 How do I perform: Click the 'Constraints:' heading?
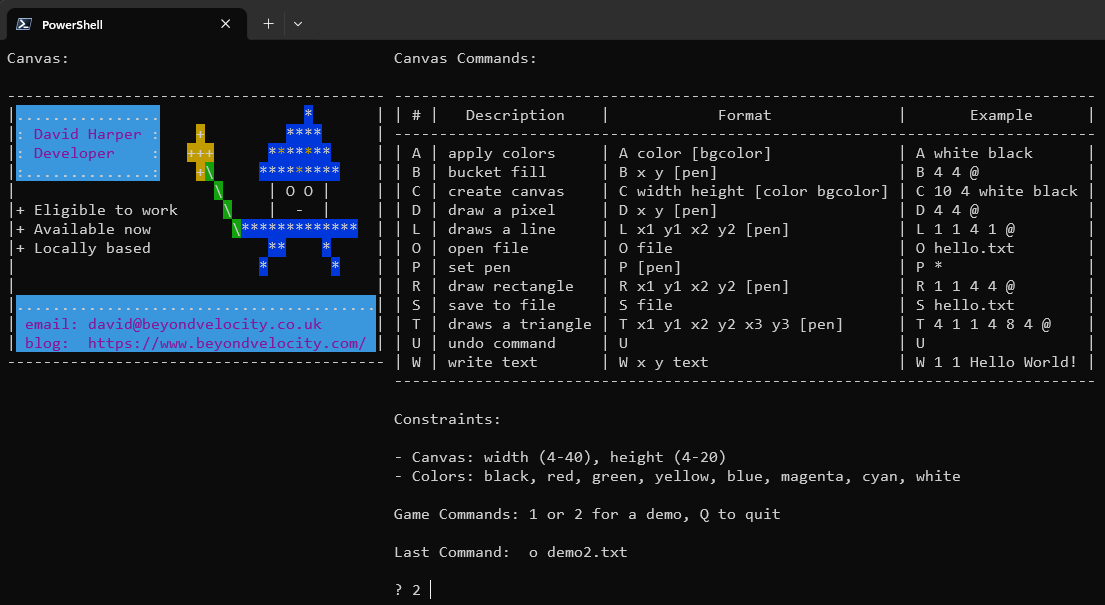pyautogui.click(x=447, y=420)
